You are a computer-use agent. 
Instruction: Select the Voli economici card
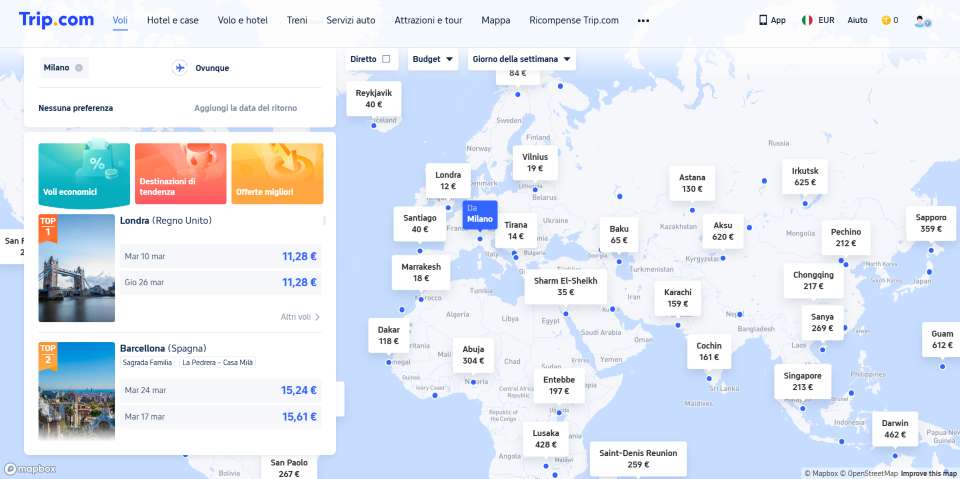84,173
